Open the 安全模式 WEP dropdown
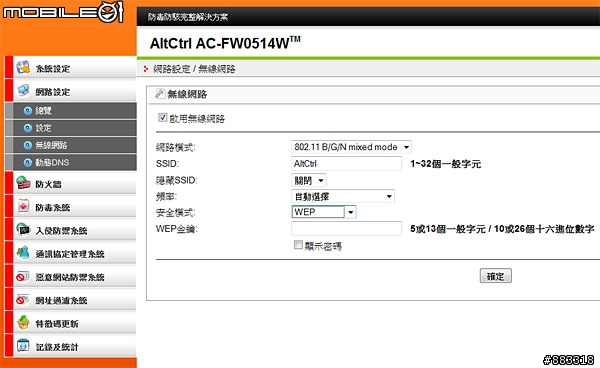Screen dimensions: 600x368 [x=324, y=212]
